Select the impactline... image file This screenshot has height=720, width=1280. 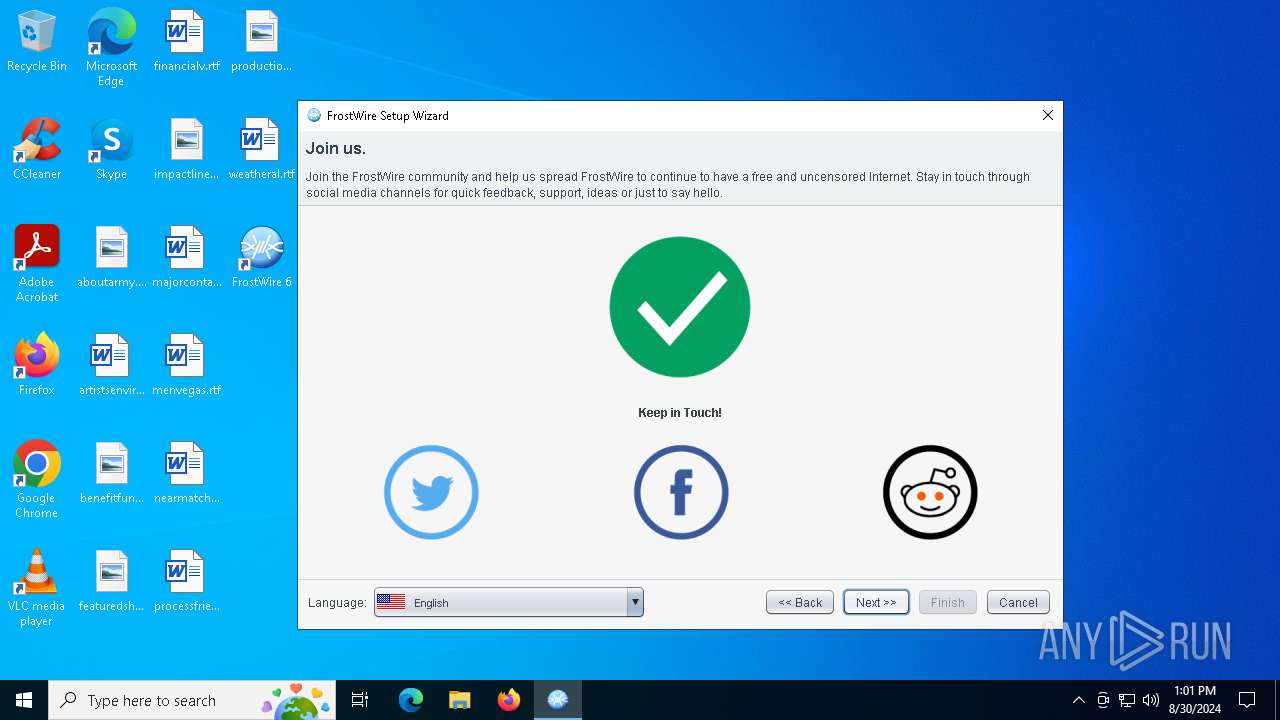coord(186,149)
